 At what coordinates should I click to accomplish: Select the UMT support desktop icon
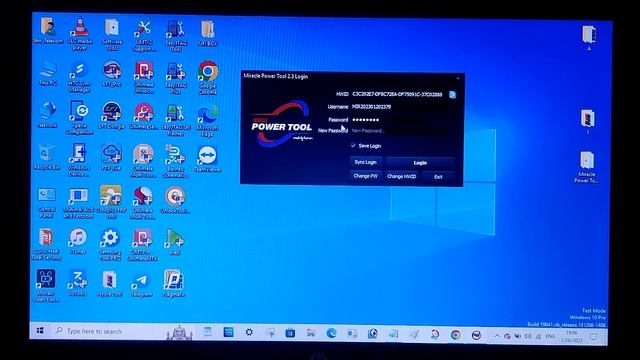click(x=144, y=36)
